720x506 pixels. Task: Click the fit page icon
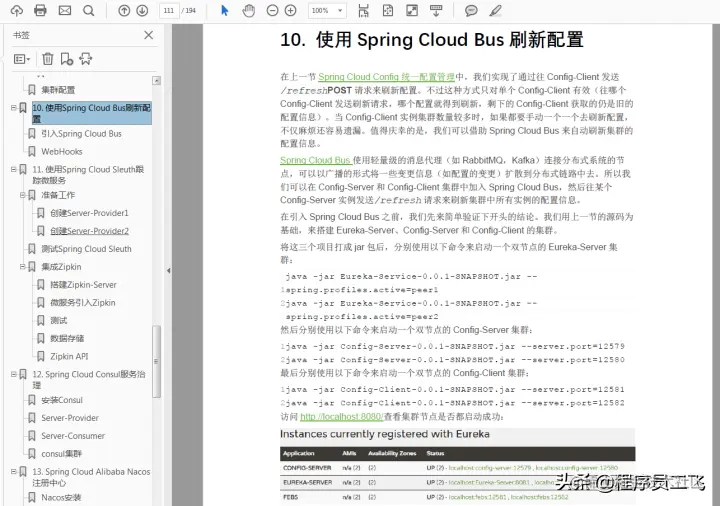point(388,11)
